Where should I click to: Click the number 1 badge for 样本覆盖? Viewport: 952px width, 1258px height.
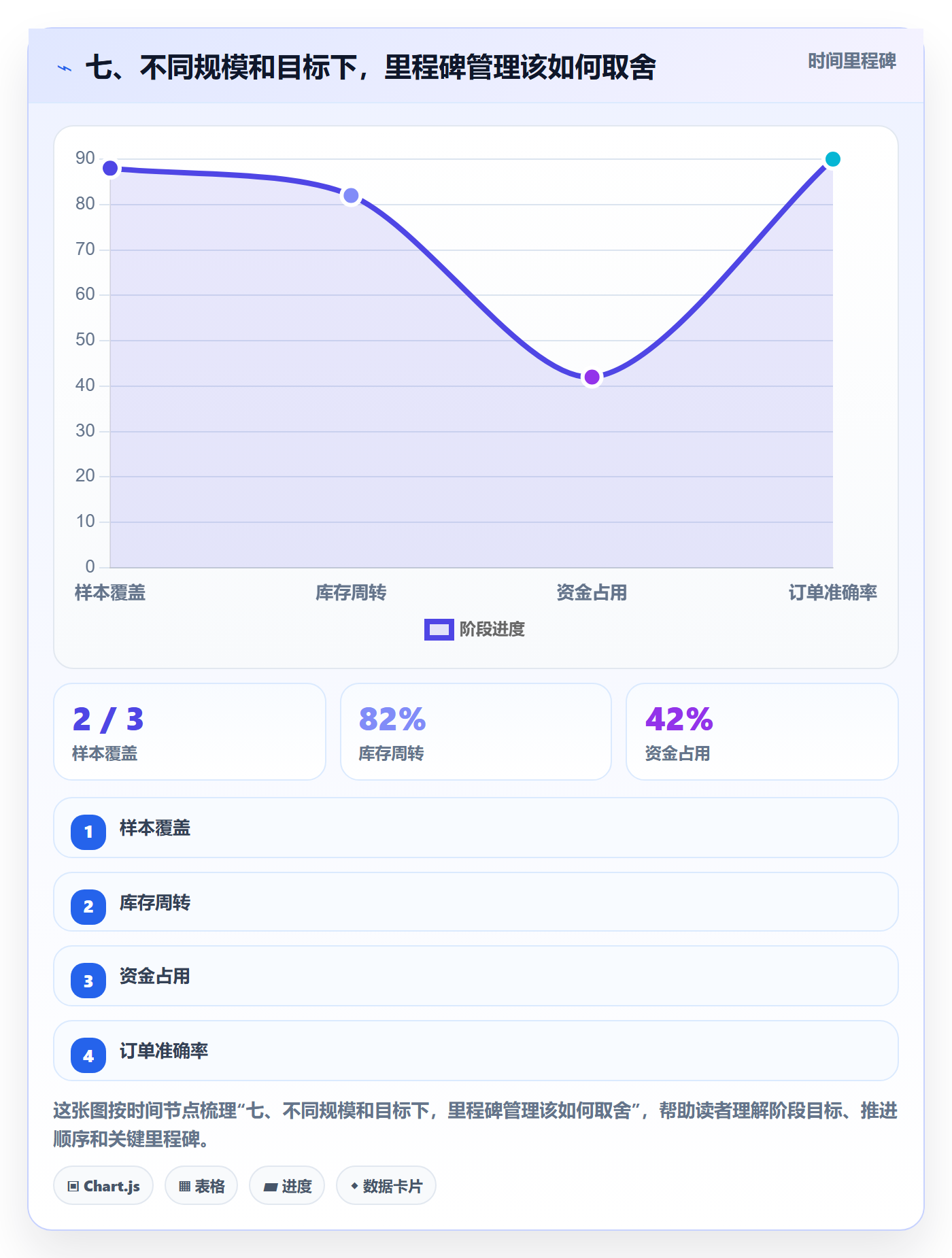coord(88,832)
